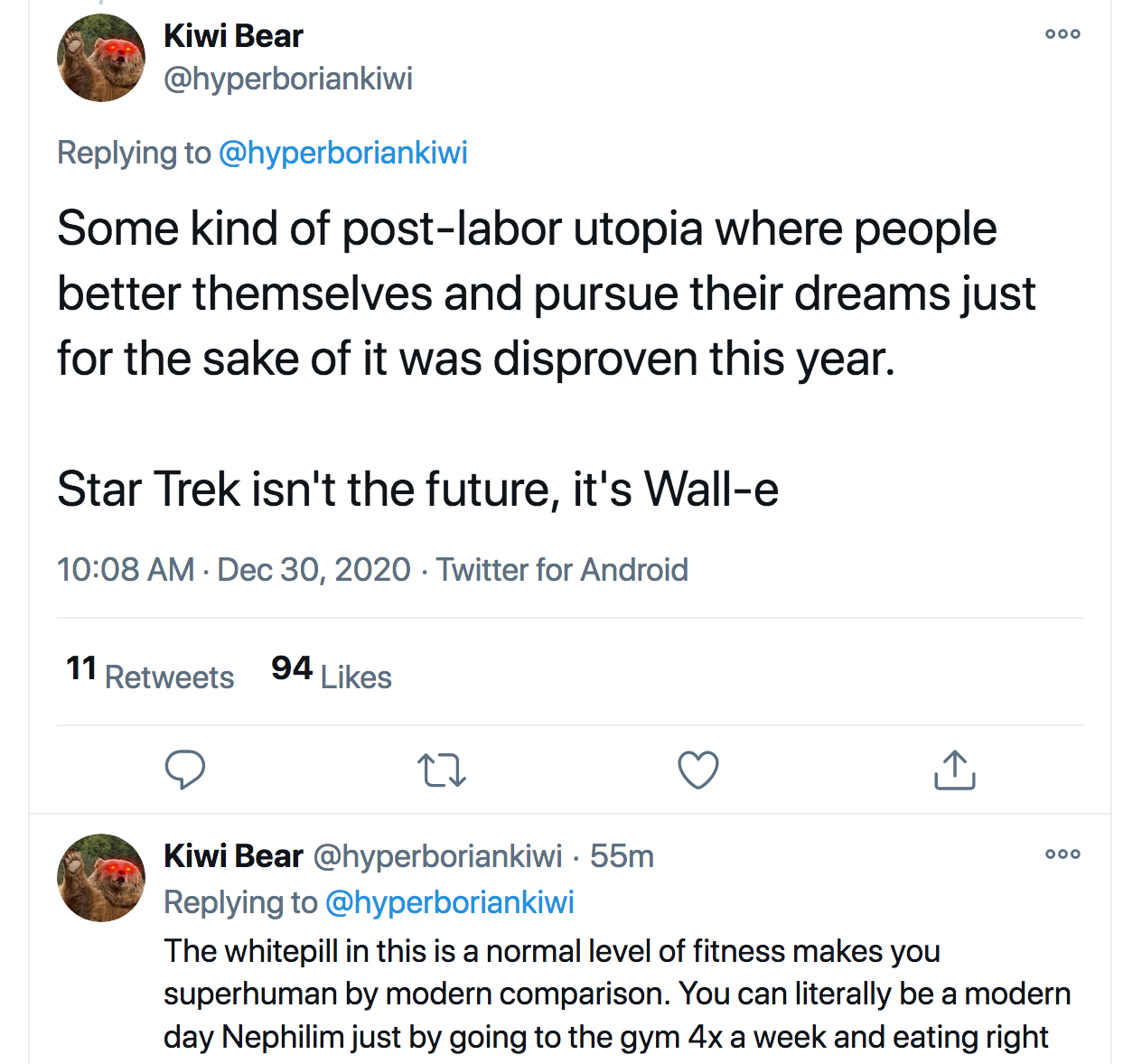The height and width of the screenshot is (1064, 1142).
Task: Click the 10:08 AM Dec 30, 2020 timestamp
Action: pyautogui.click(x=234, y=570)
